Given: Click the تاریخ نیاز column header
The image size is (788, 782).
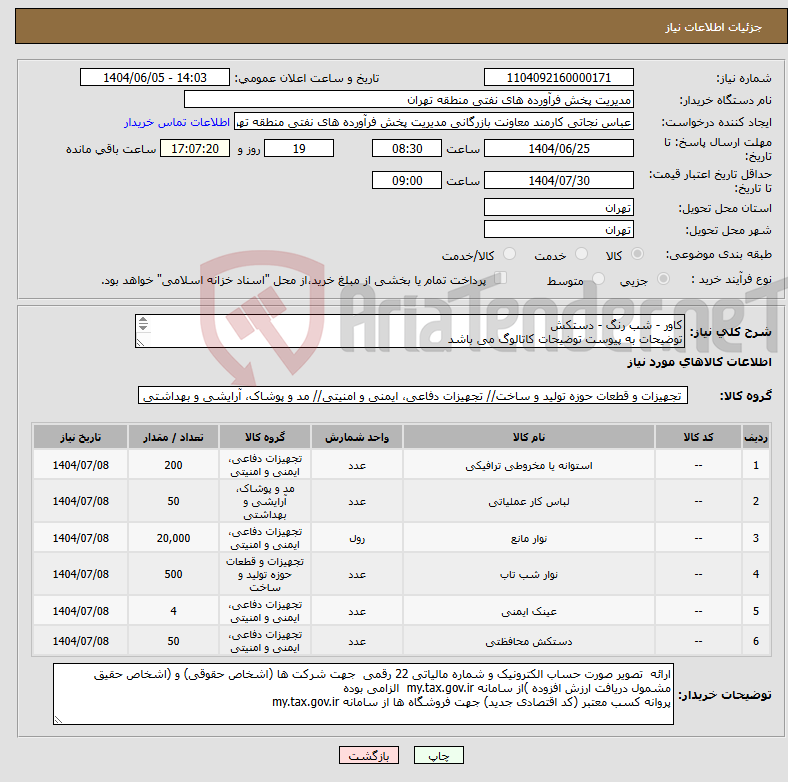Looking at the screenshot, I should [80, 437].
